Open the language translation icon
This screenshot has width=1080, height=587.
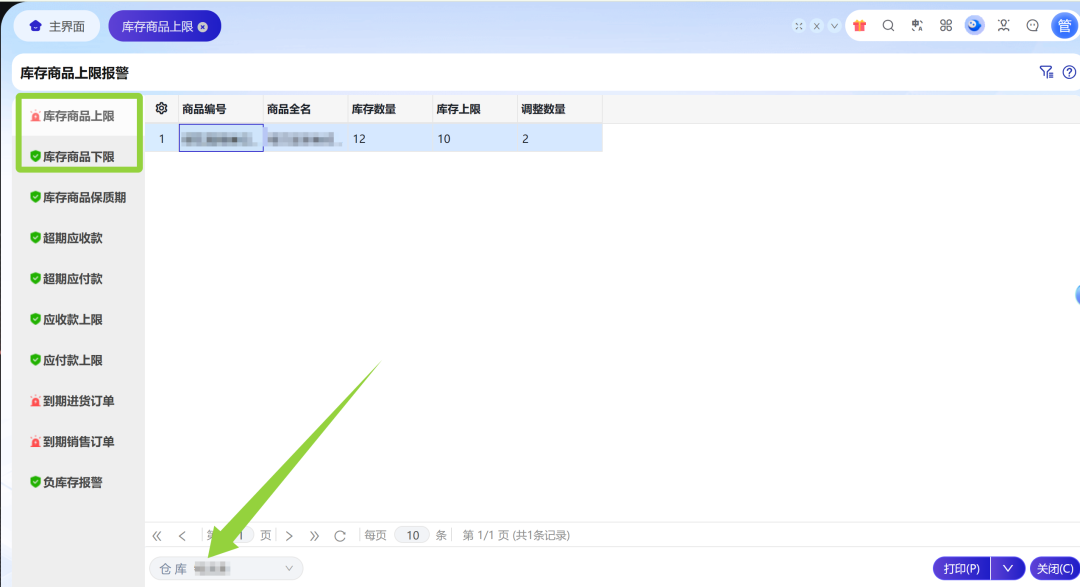(917, 26)
